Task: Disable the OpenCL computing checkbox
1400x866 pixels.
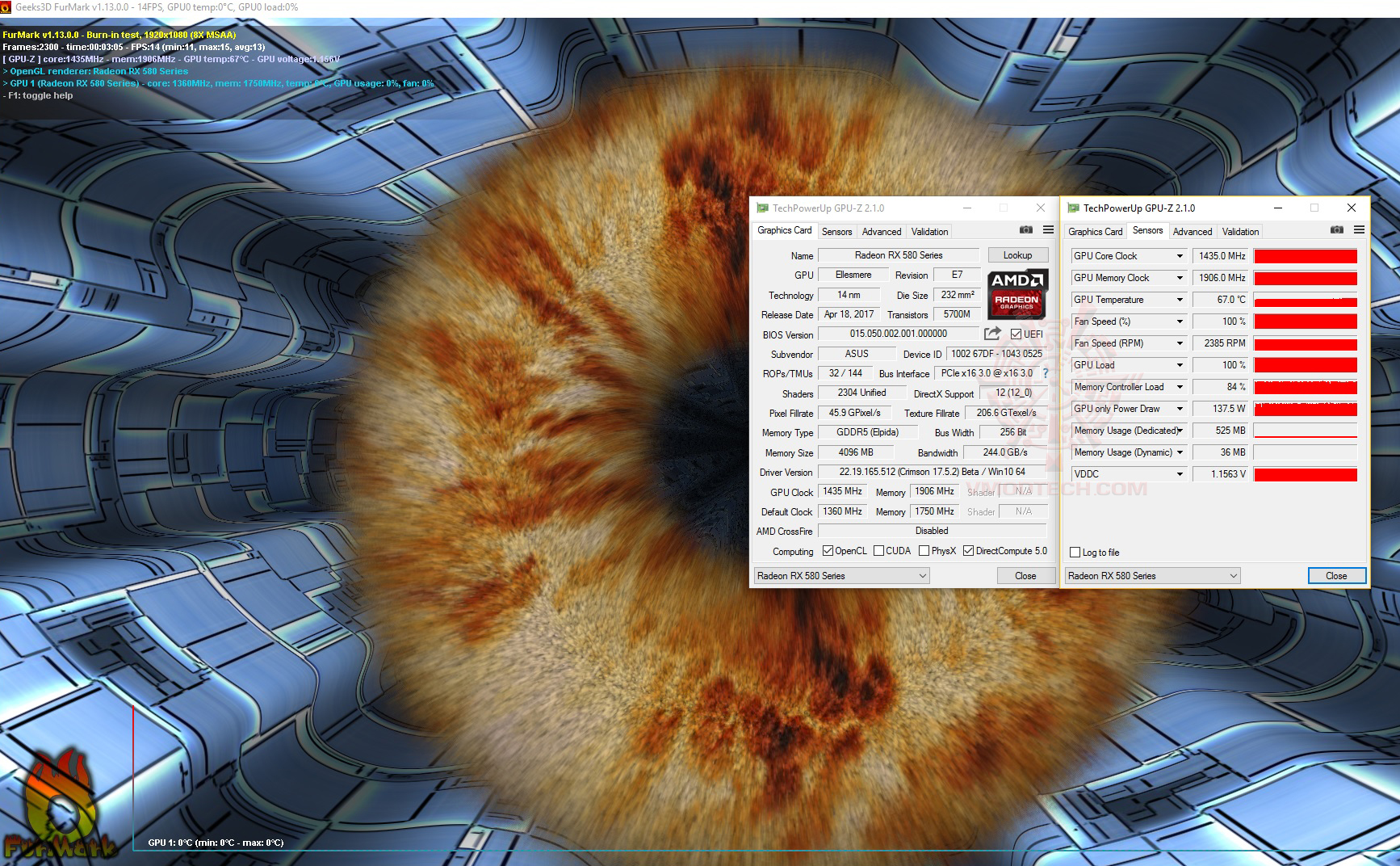Action: (828, 550)
